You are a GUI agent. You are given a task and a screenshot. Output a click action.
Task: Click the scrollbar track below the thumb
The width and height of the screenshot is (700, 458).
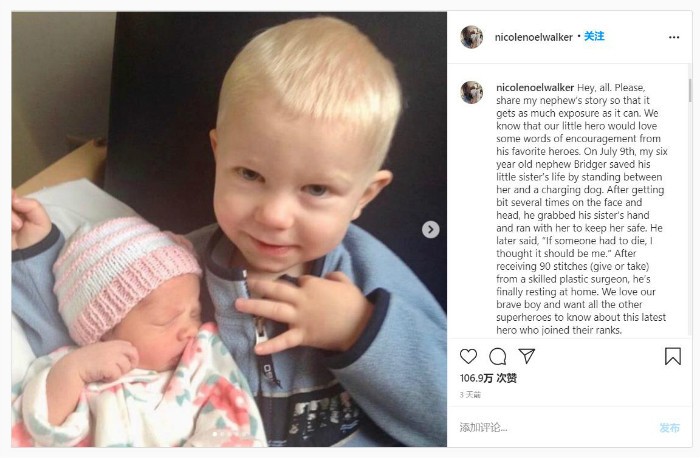tap(690, 219)
